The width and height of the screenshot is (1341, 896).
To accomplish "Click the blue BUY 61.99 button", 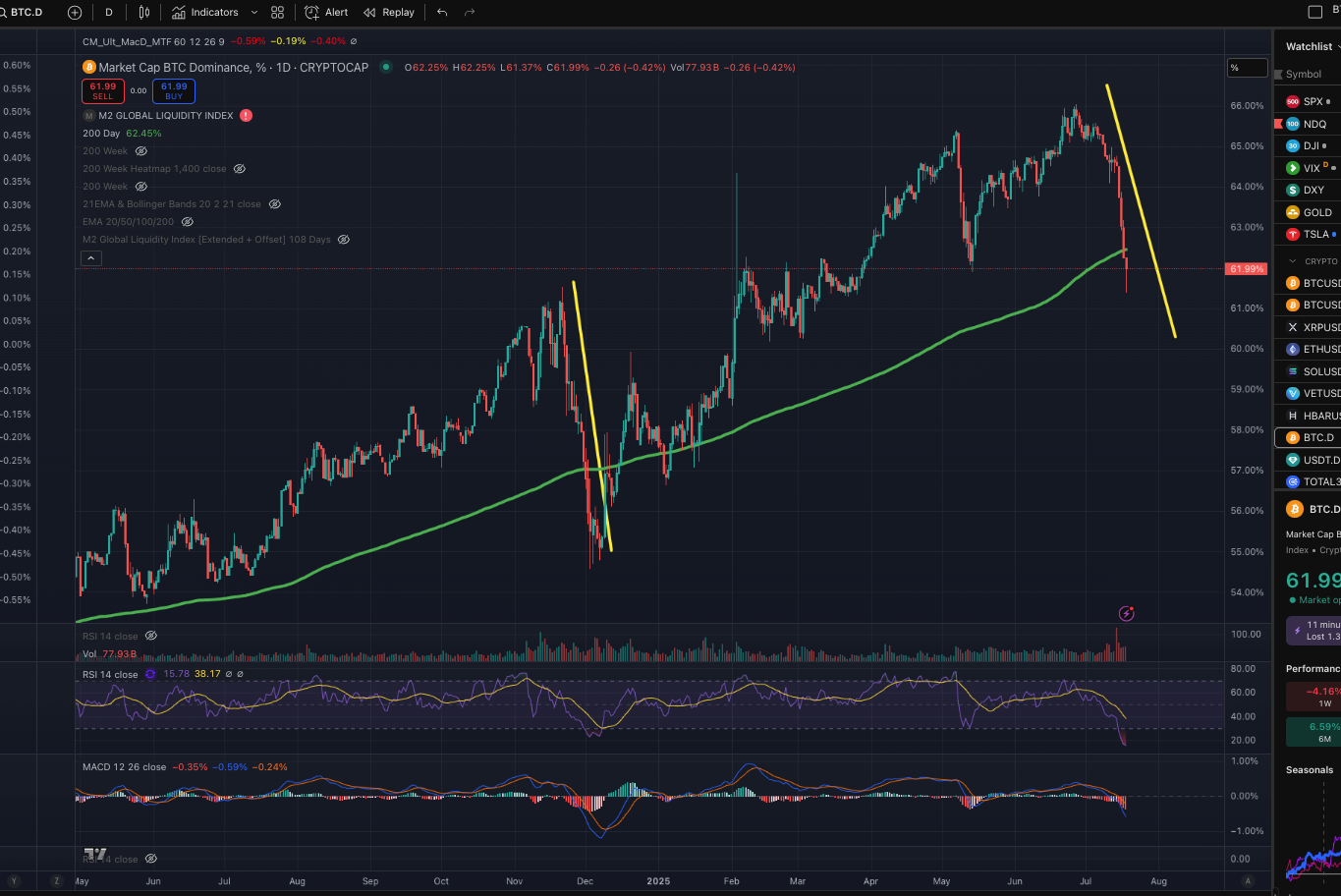I will click(x=174, y=91).
